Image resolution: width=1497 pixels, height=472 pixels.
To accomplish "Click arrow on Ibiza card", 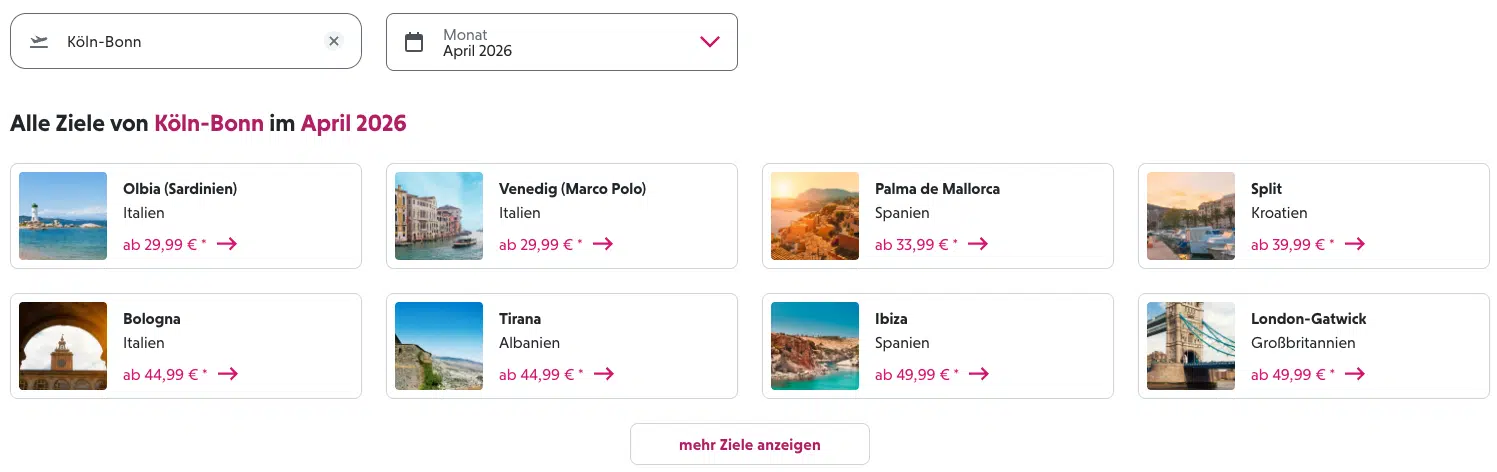I will coord(978,374).
